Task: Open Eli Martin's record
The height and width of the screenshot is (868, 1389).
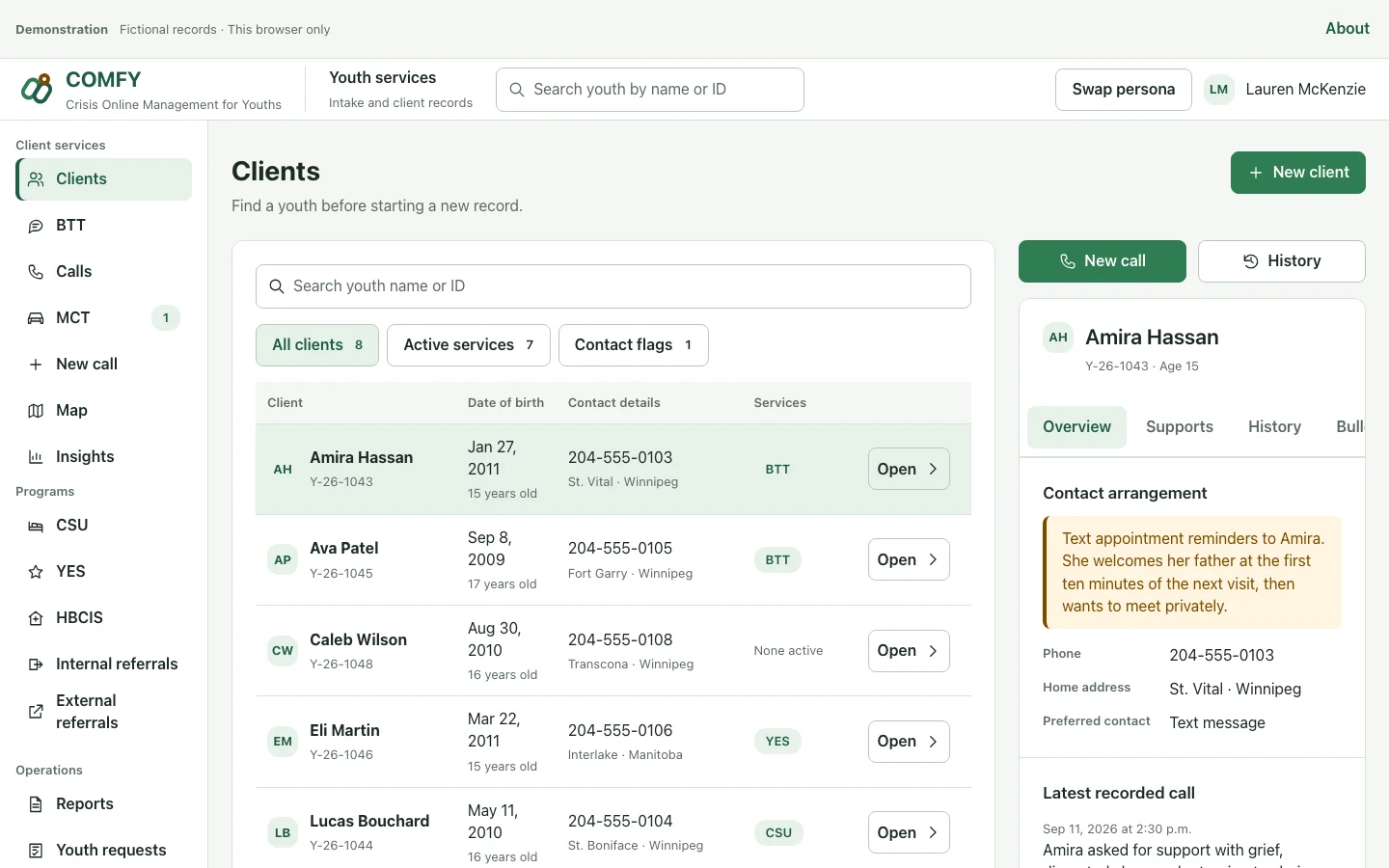Action: 909,742
